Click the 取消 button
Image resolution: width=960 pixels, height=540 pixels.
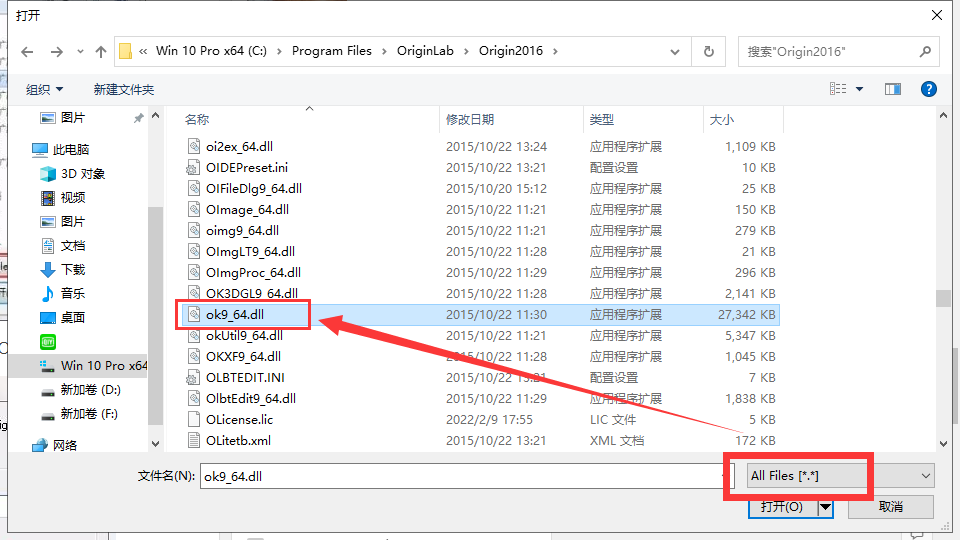pos(891,507)
